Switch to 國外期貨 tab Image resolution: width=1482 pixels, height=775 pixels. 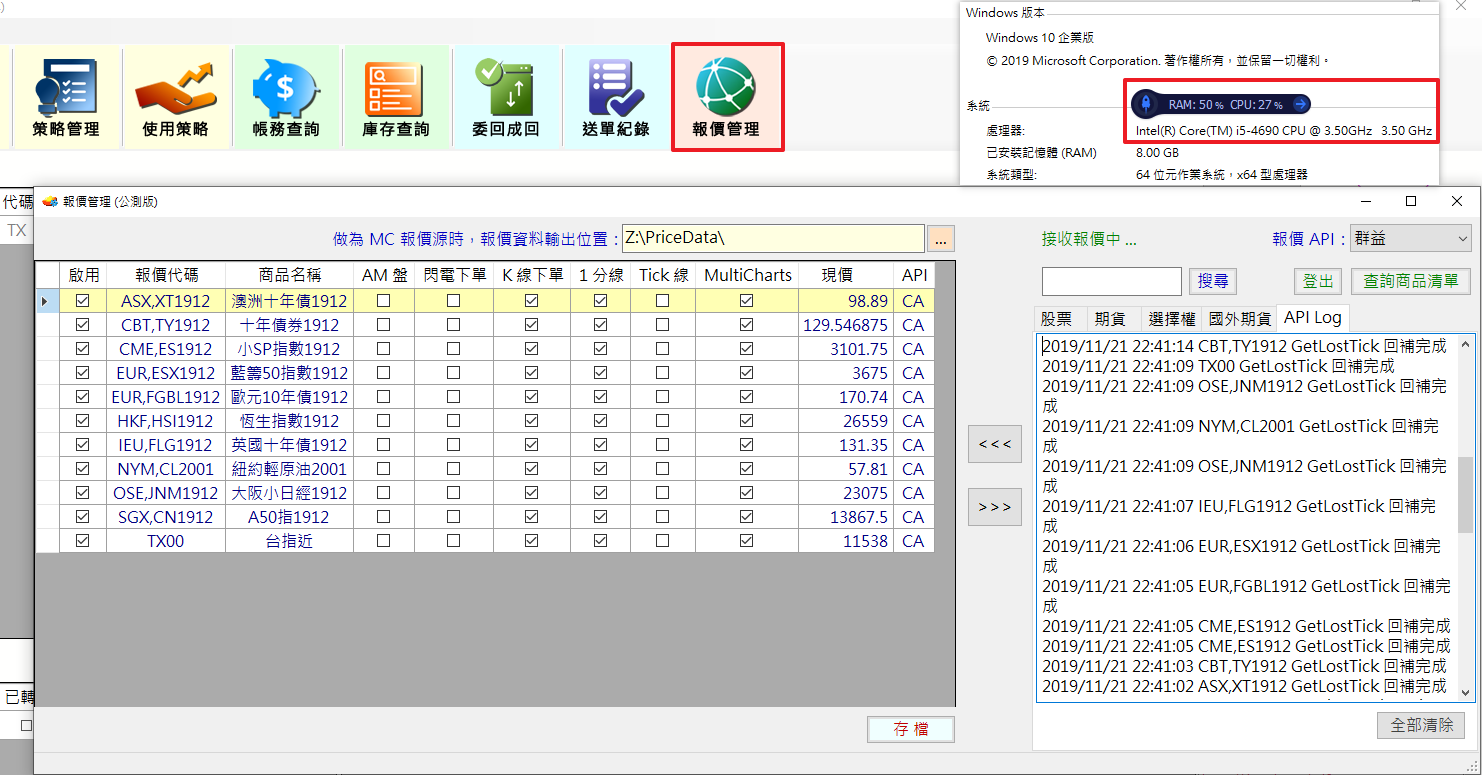coord(1239,318)
